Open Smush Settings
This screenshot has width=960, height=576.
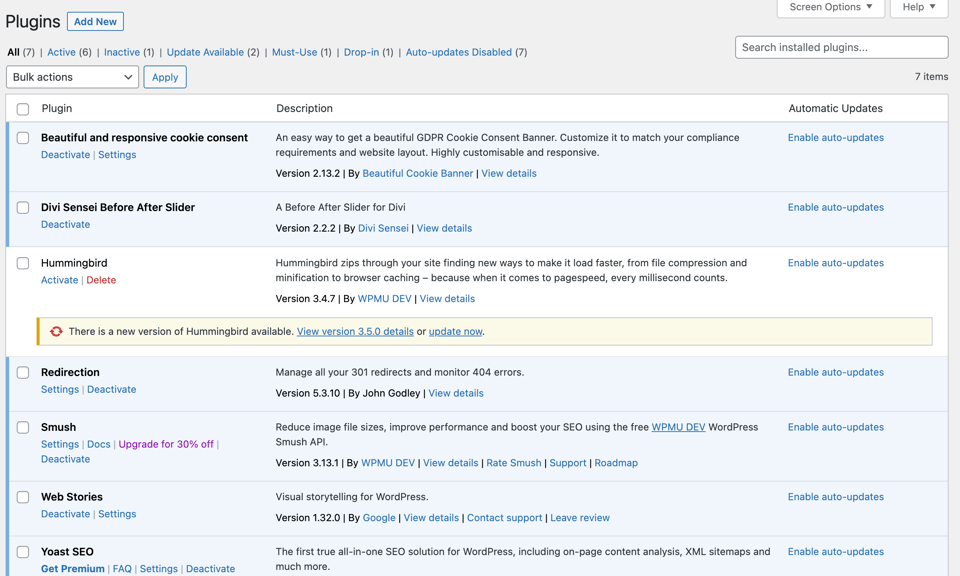(60, 444)
